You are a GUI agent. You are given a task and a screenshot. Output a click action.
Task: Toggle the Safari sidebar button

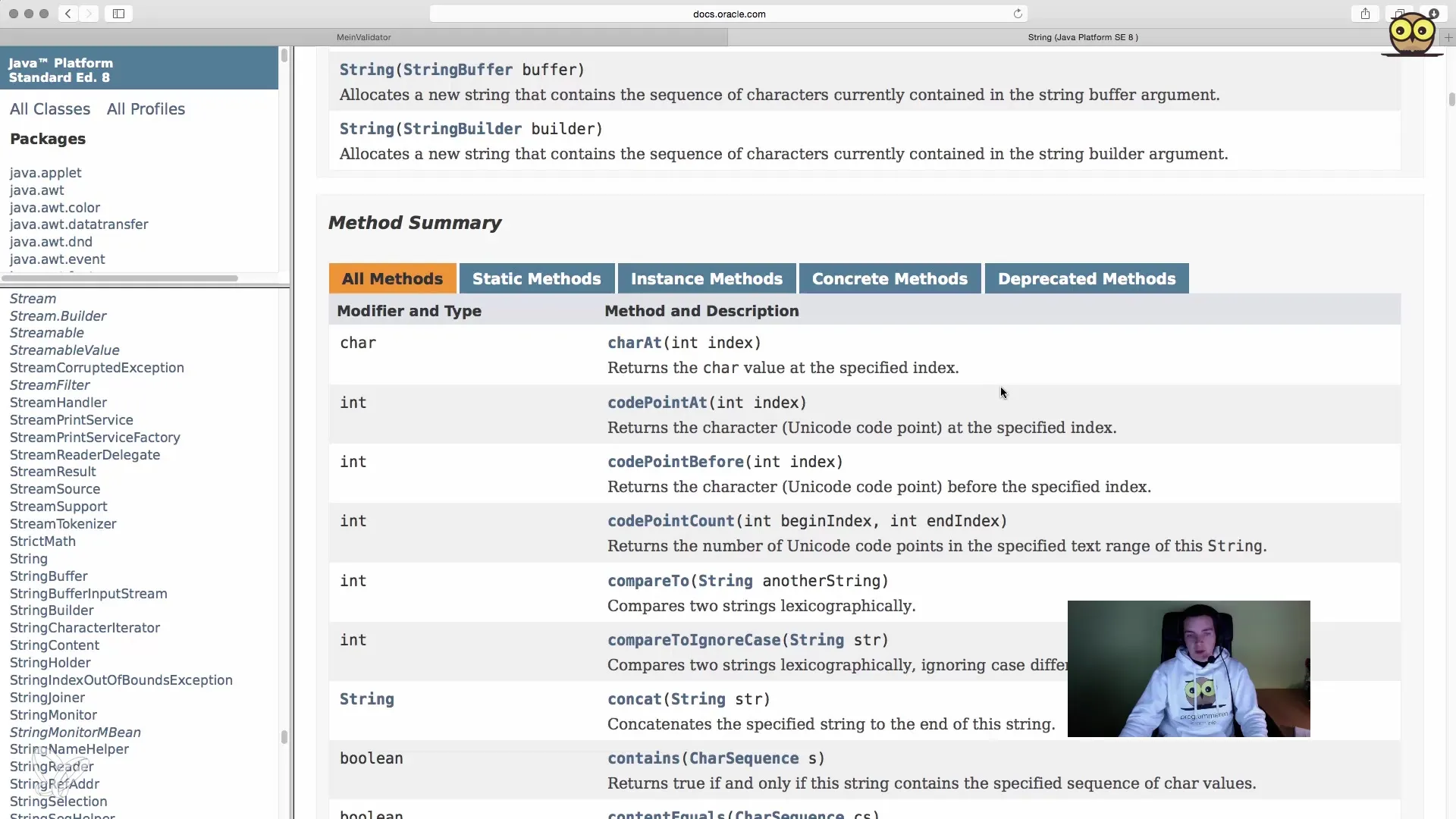(x=119, y=14)
